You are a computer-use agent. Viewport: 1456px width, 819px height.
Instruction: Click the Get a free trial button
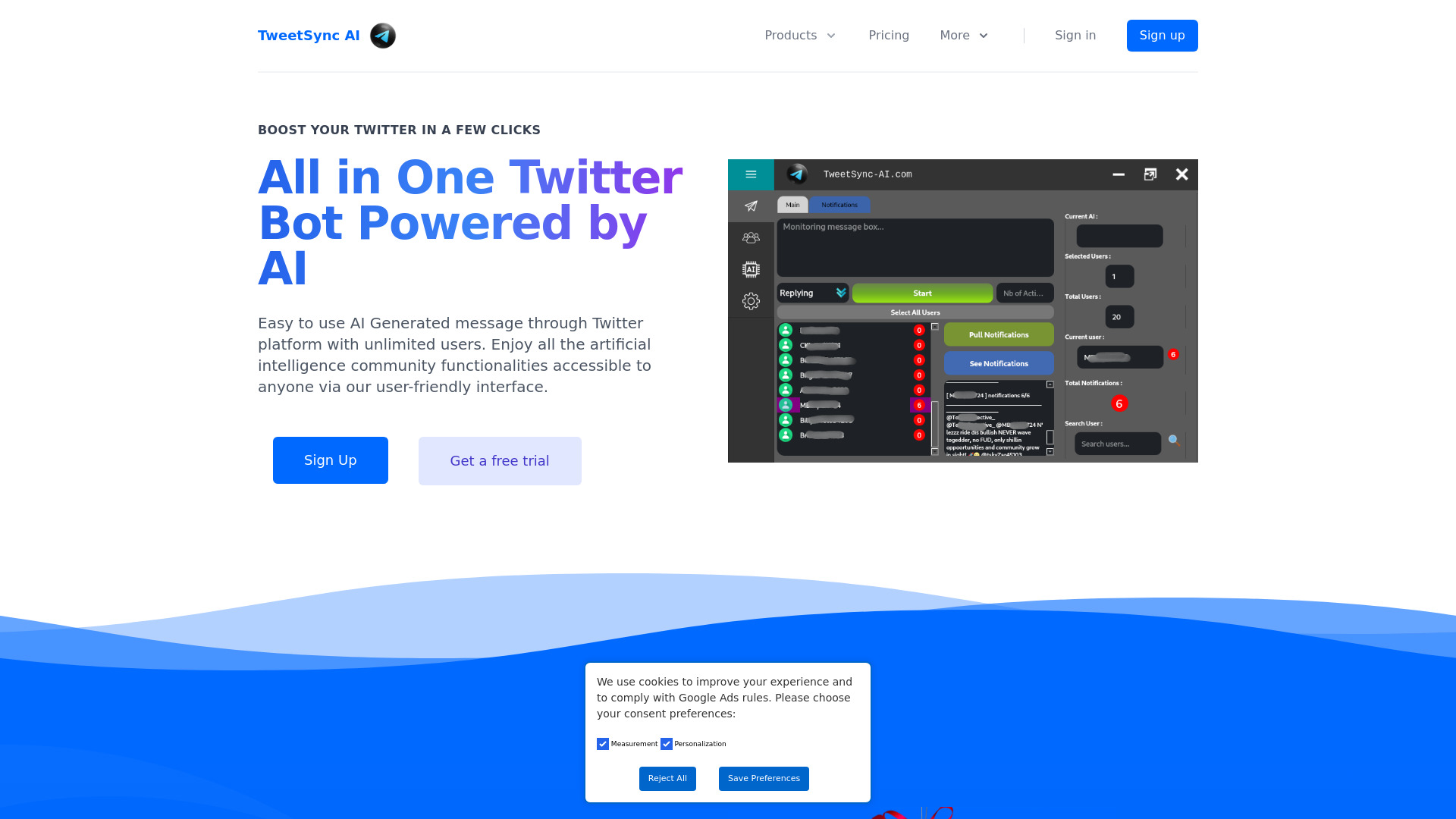[499, 460]
